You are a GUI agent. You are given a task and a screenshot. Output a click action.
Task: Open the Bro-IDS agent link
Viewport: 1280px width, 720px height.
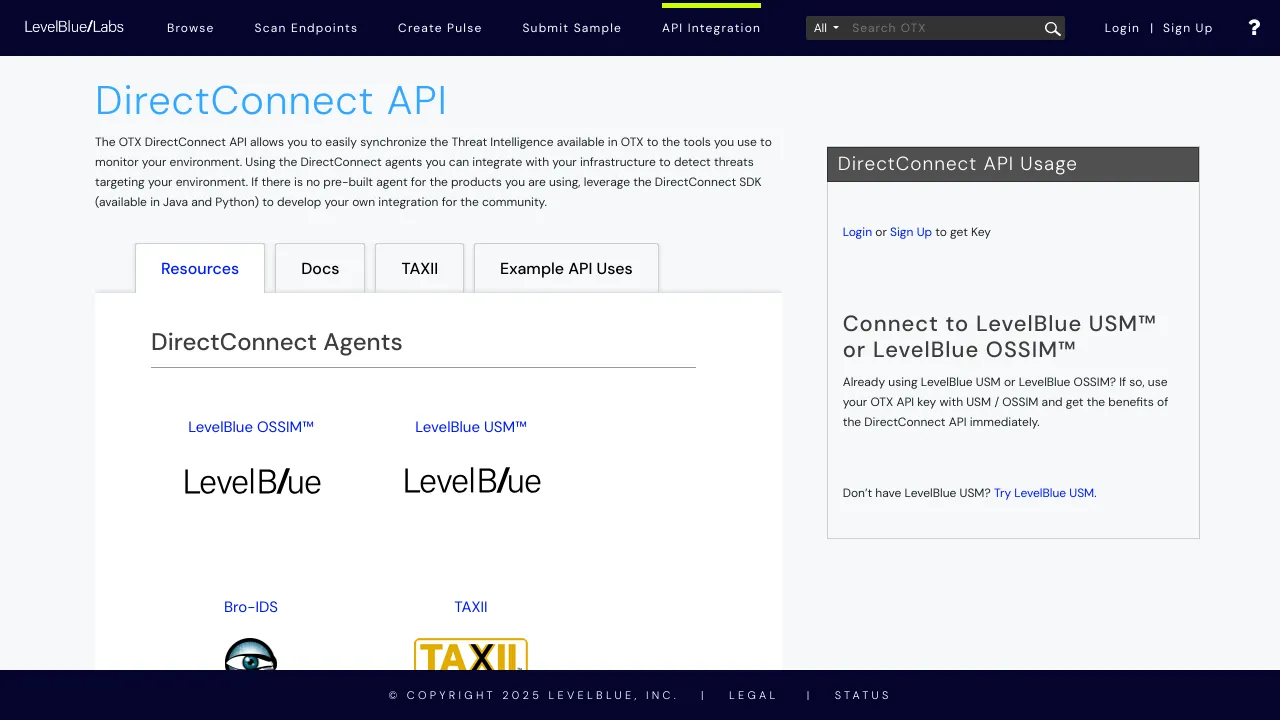(251, 607)
